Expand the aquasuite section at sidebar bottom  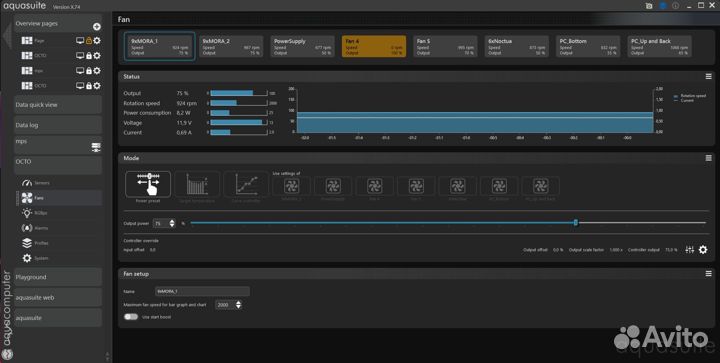[x=58, y=318]
